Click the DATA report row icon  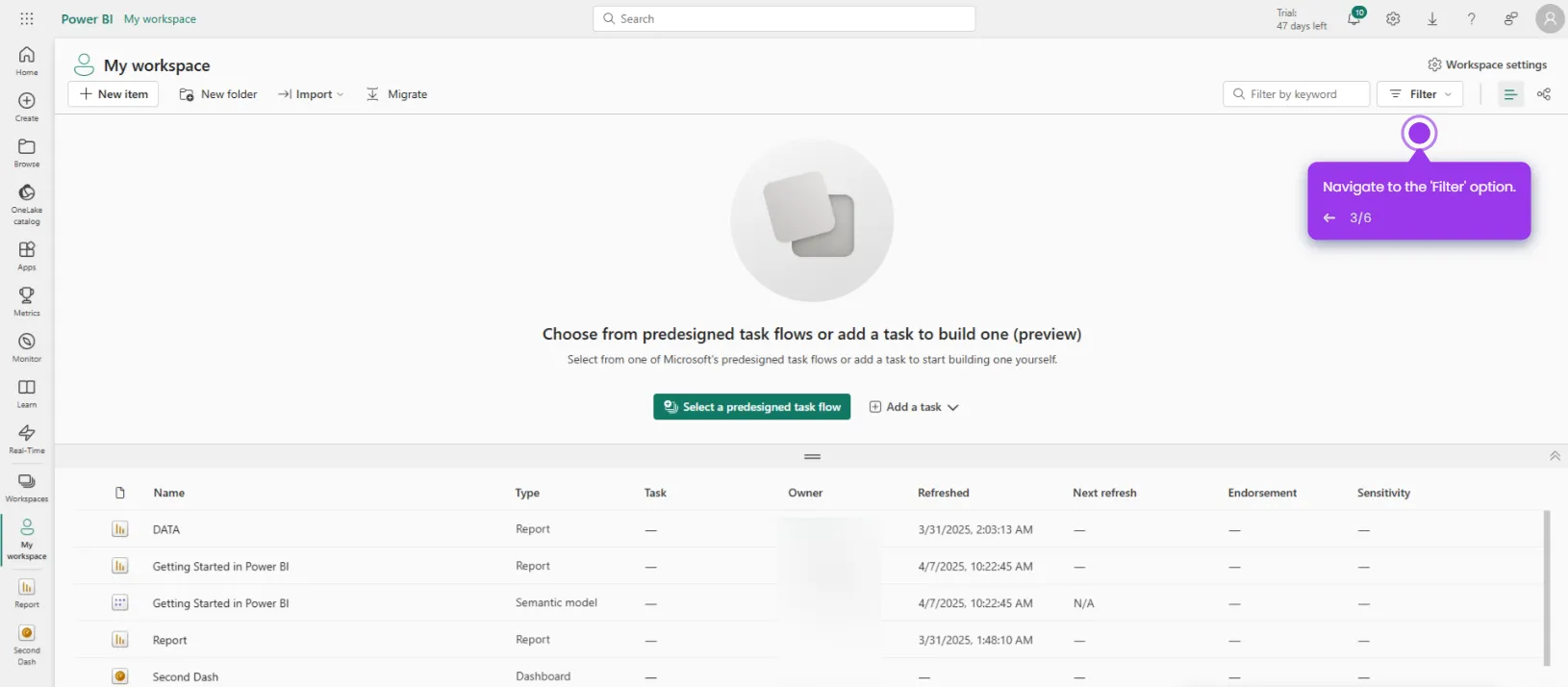click(119, 529)
